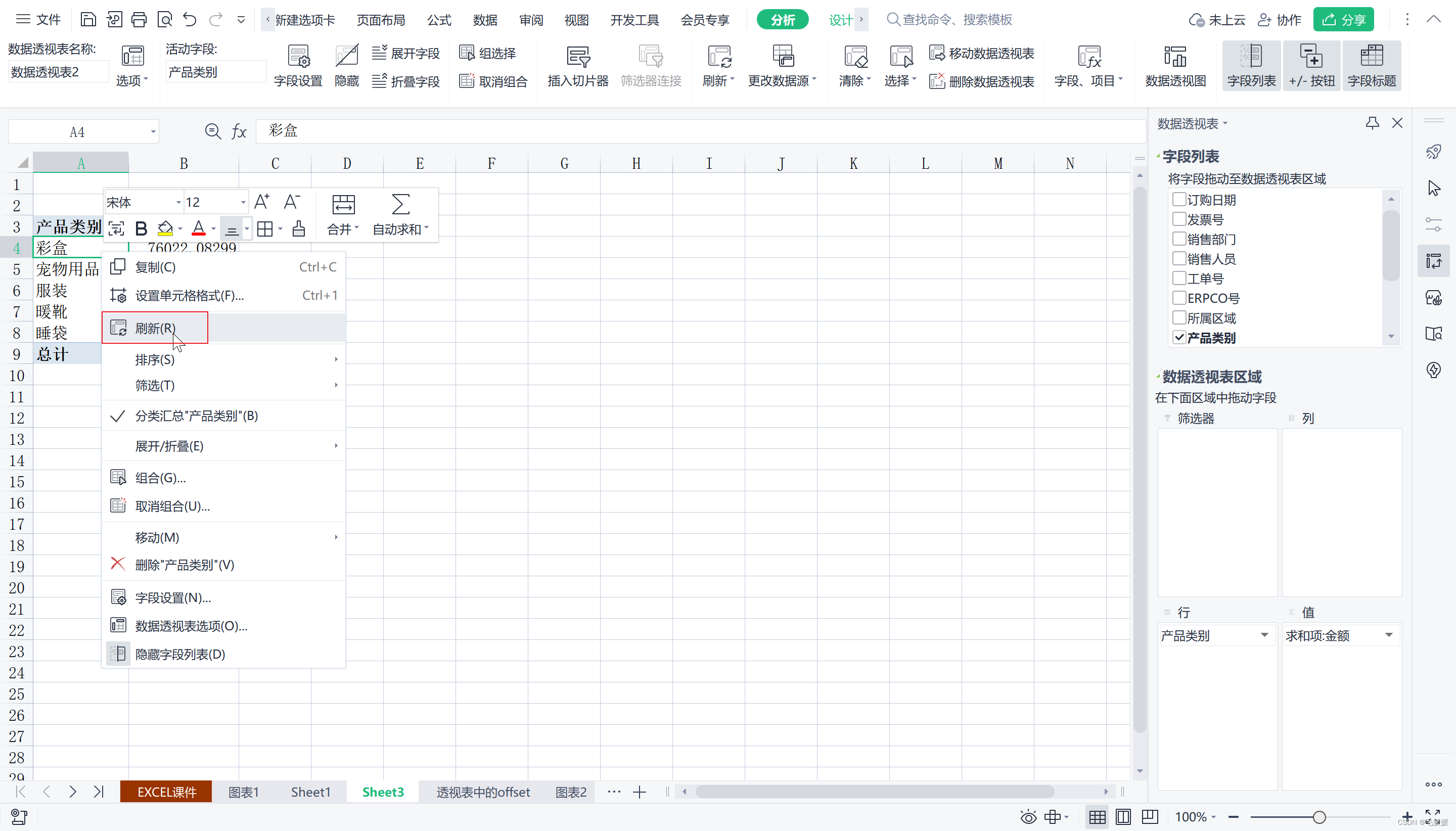Uncheck the 产品类别 field

tap(1179, 337)
